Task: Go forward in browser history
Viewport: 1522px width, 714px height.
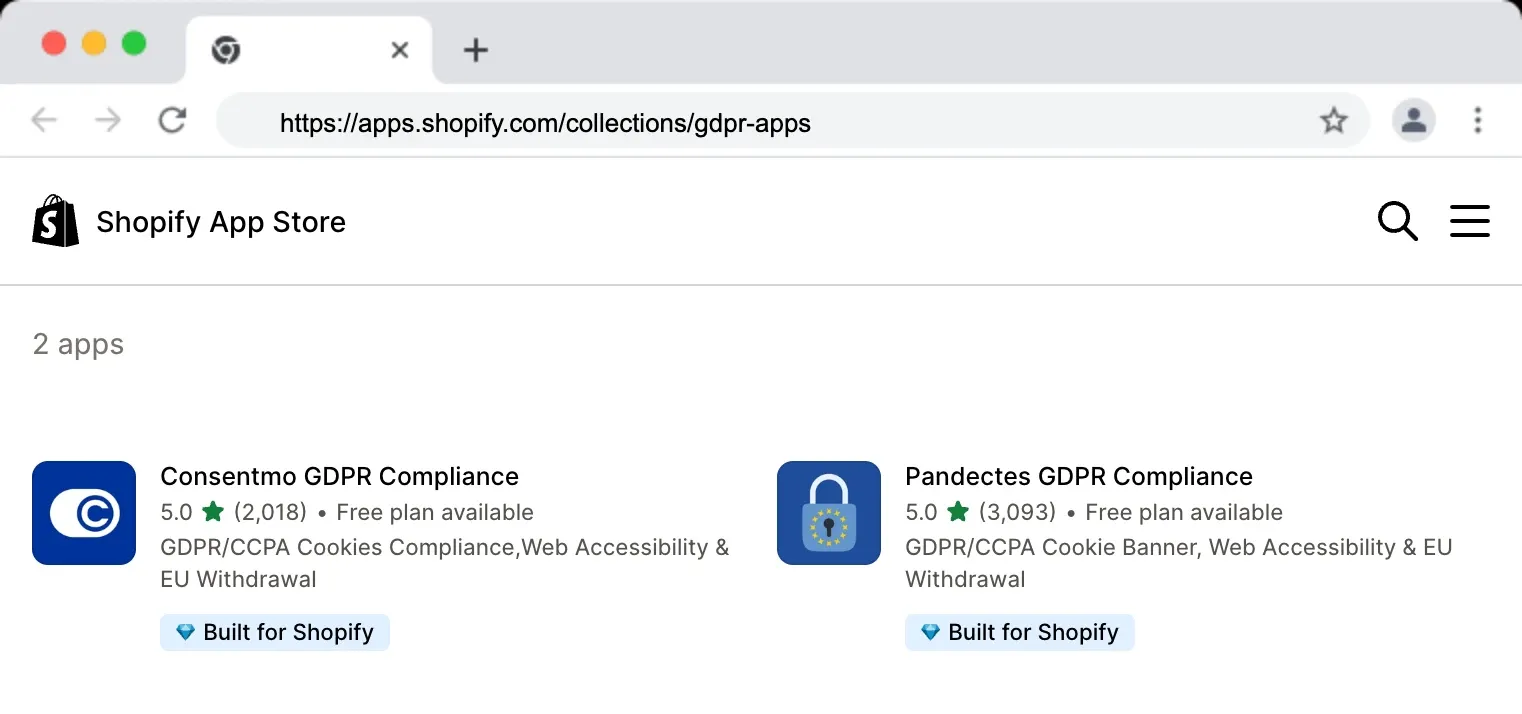Action: click(x=107, y=121)
